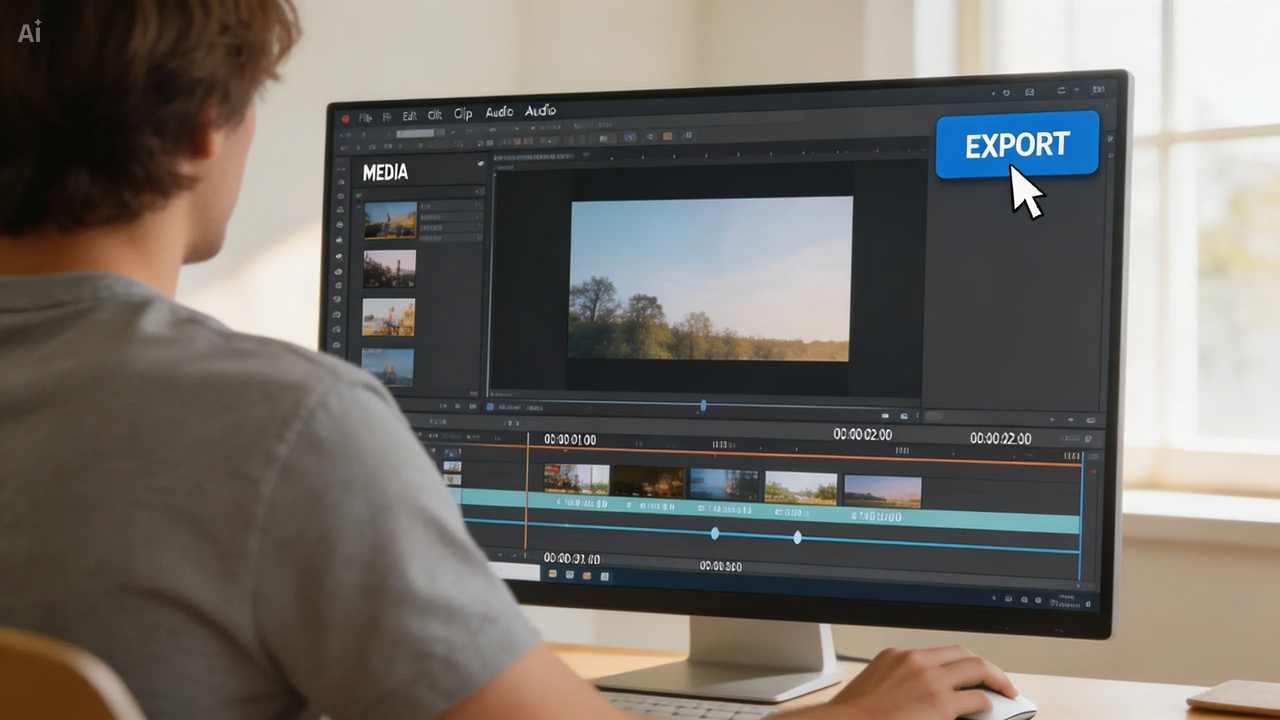The height and width of the screenshot is (720, 1280).
Task: Click the blue EXPORT button
Action: click(1016, 146)
